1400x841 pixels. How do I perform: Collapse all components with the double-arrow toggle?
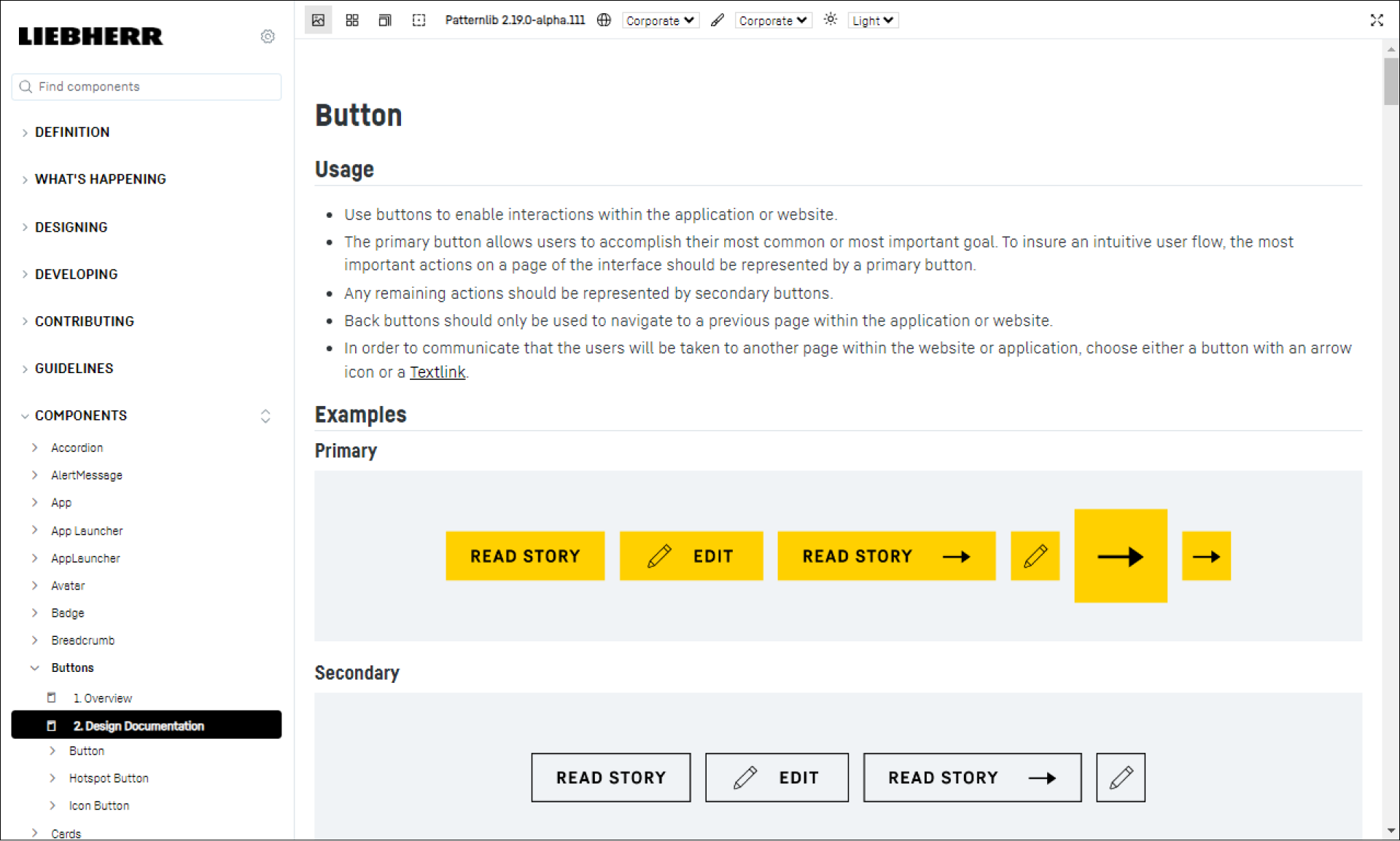(x=265, y=415)
